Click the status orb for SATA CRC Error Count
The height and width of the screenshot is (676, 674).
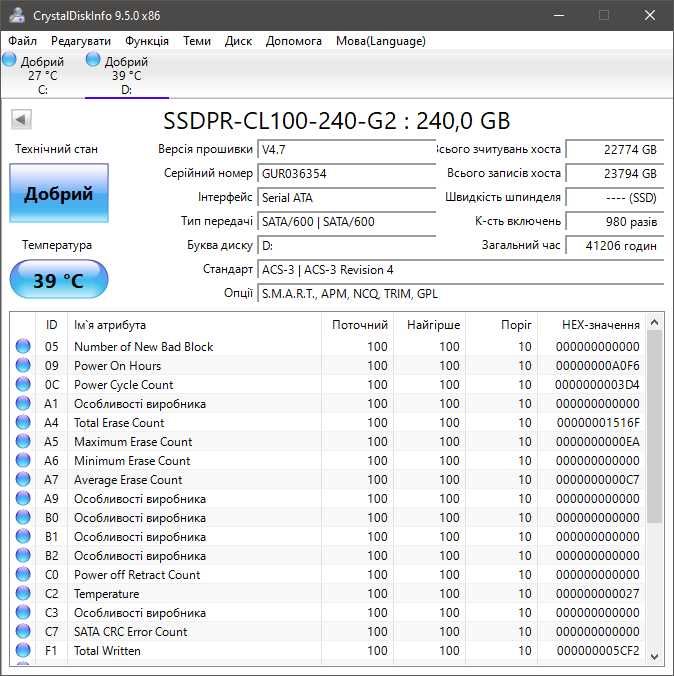pos(23,631)
